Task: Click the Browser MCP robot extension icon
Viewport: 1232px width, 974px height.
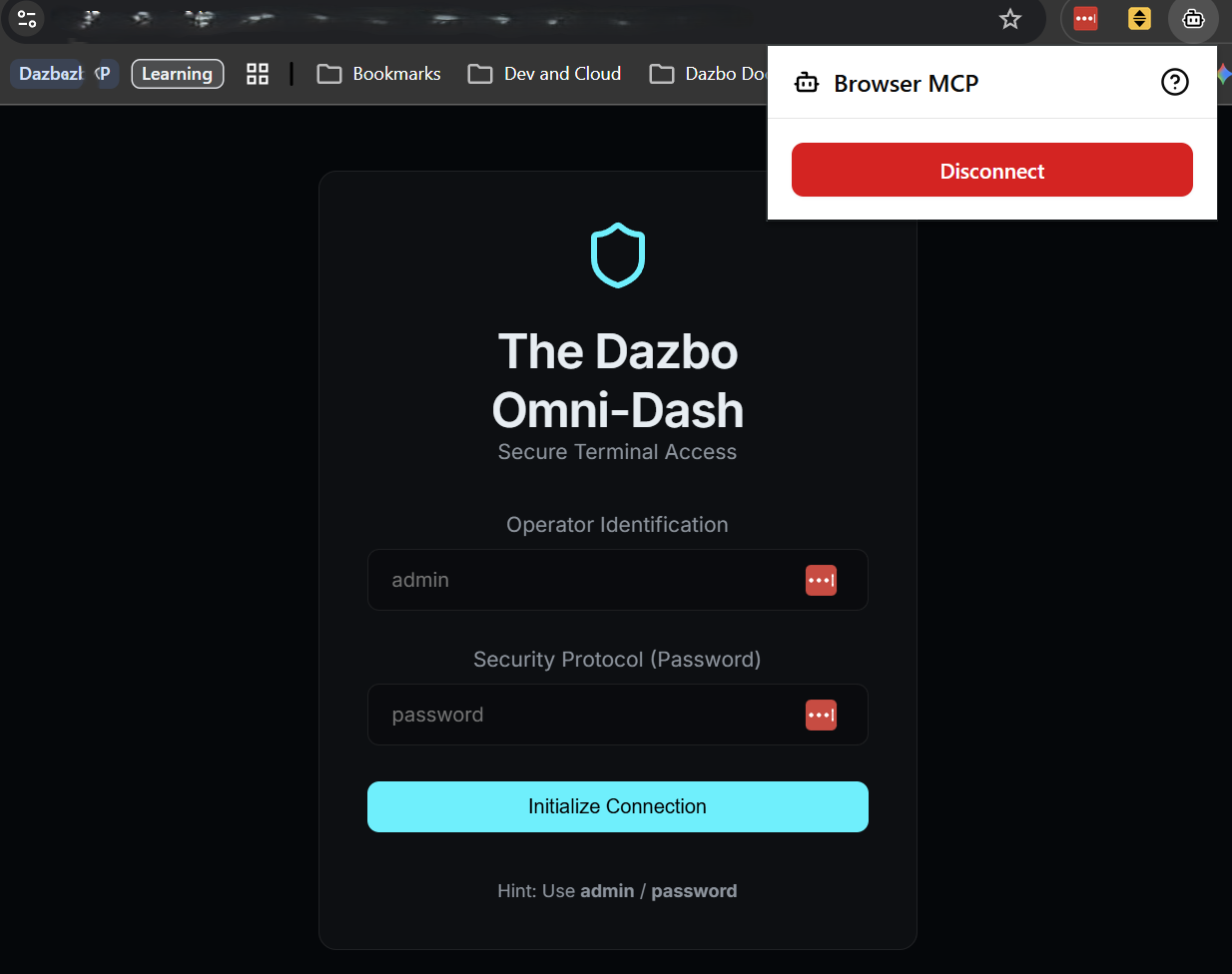Action: click(1193, 19)
